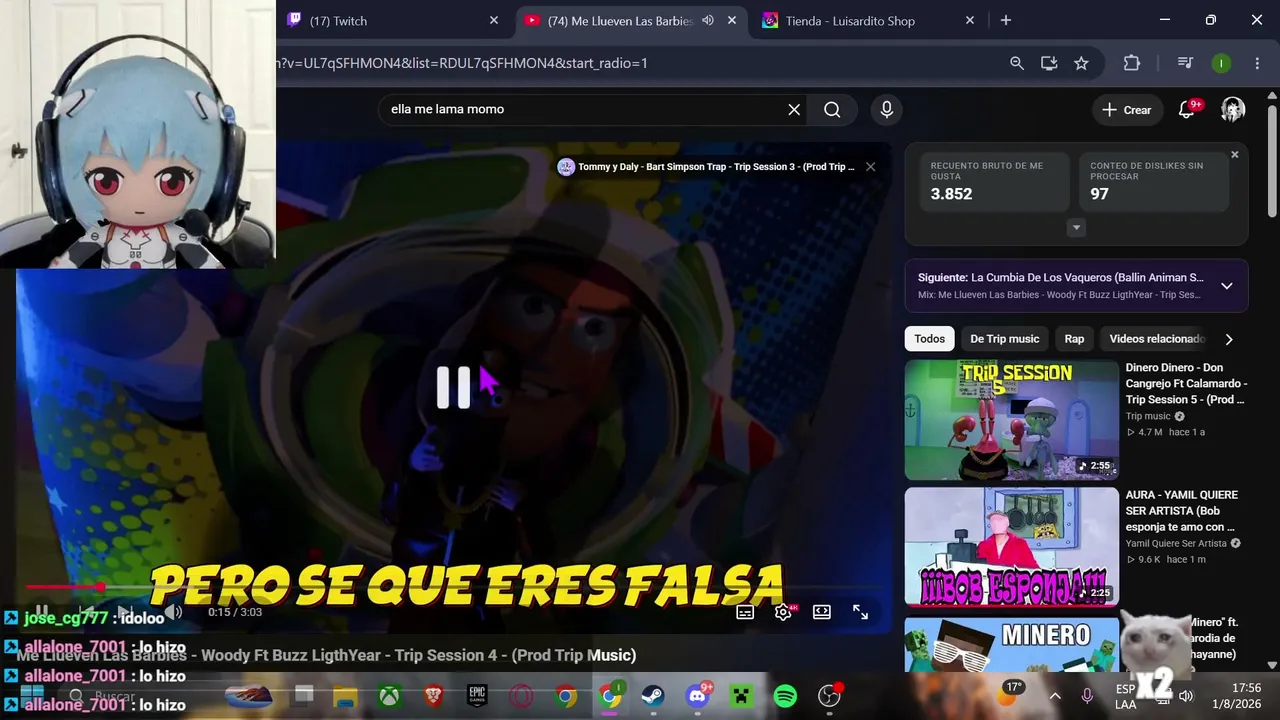Screen dimensions: 1280x720
Task: Run the YouTube search with the magnifier button
Action: point(832,110)
